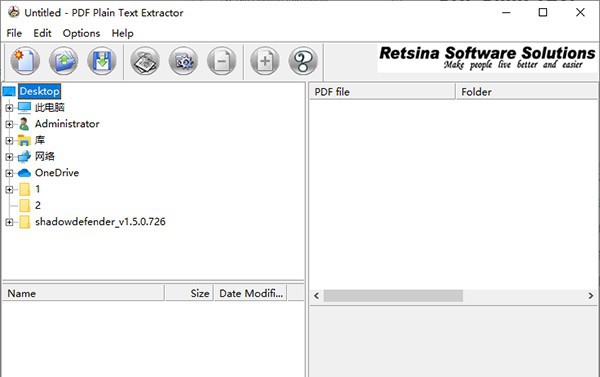Click the app icon in title bar
600x377 pixels.
[x=14, y=12]
